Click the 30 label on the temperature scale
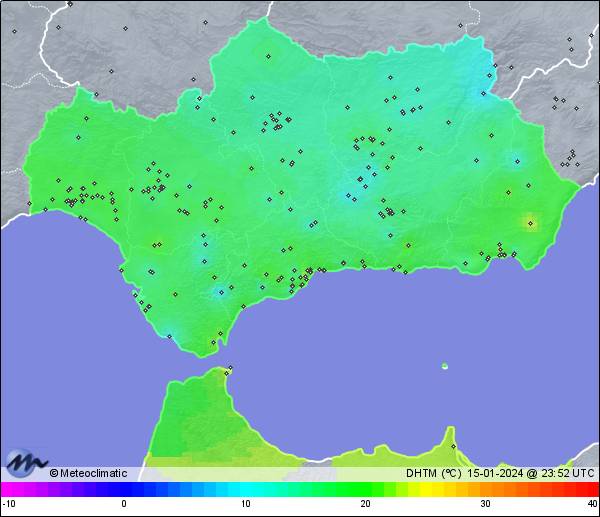 (485, 504)
